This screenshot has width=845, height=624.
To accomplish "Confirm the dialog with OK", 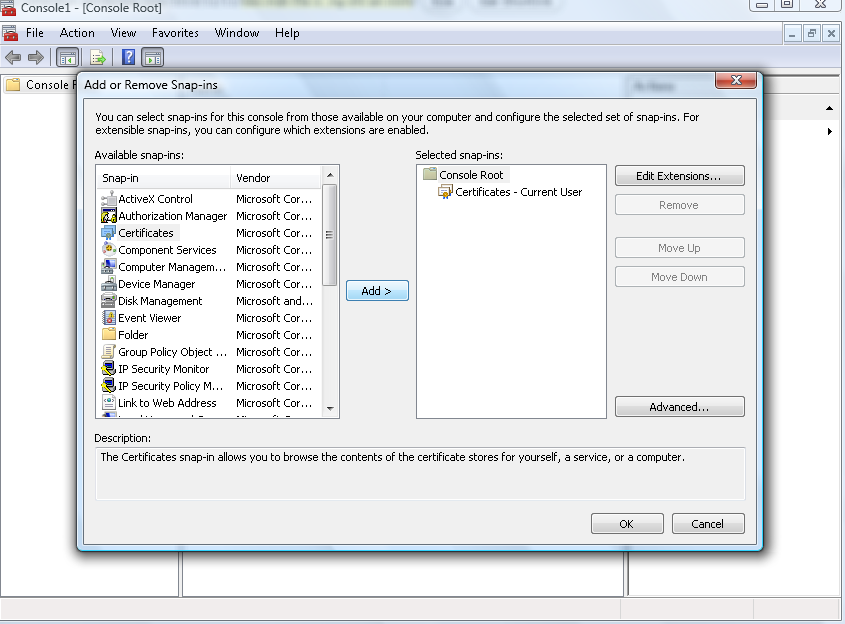I will (x=626, y=524).
